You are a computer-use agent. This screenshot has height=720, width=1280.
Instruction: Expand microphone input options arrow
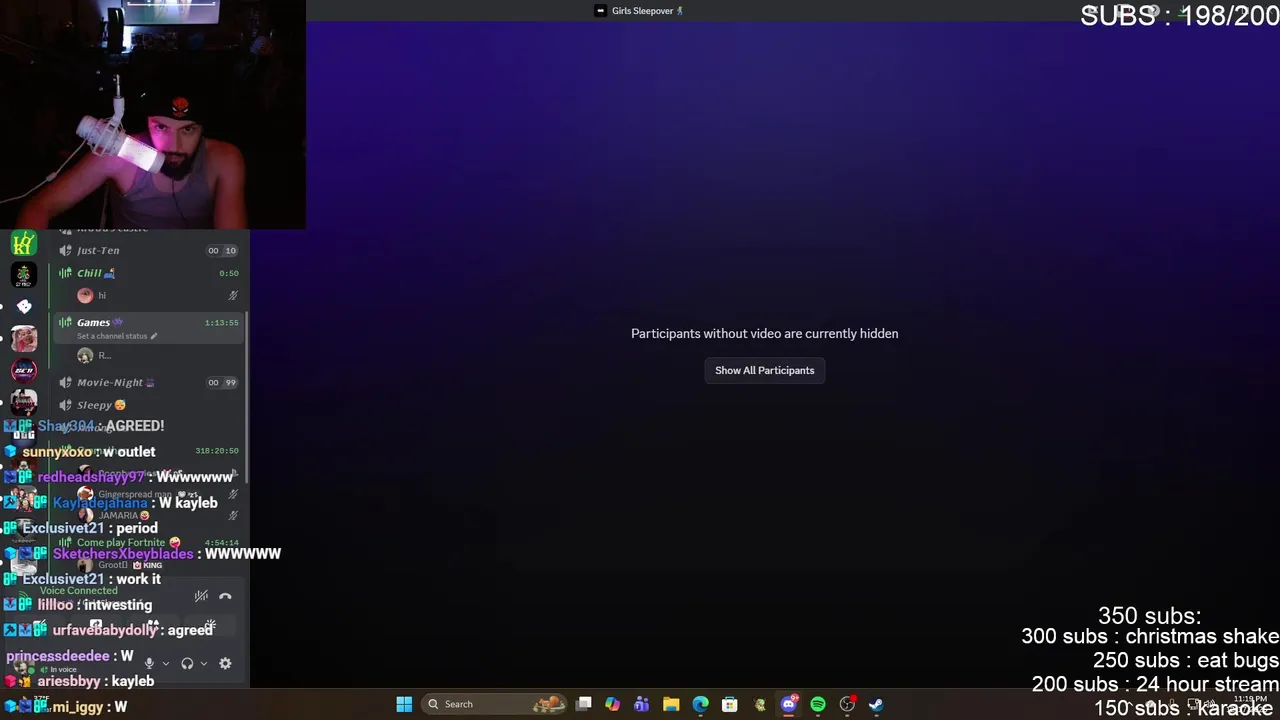click(166, 663)
